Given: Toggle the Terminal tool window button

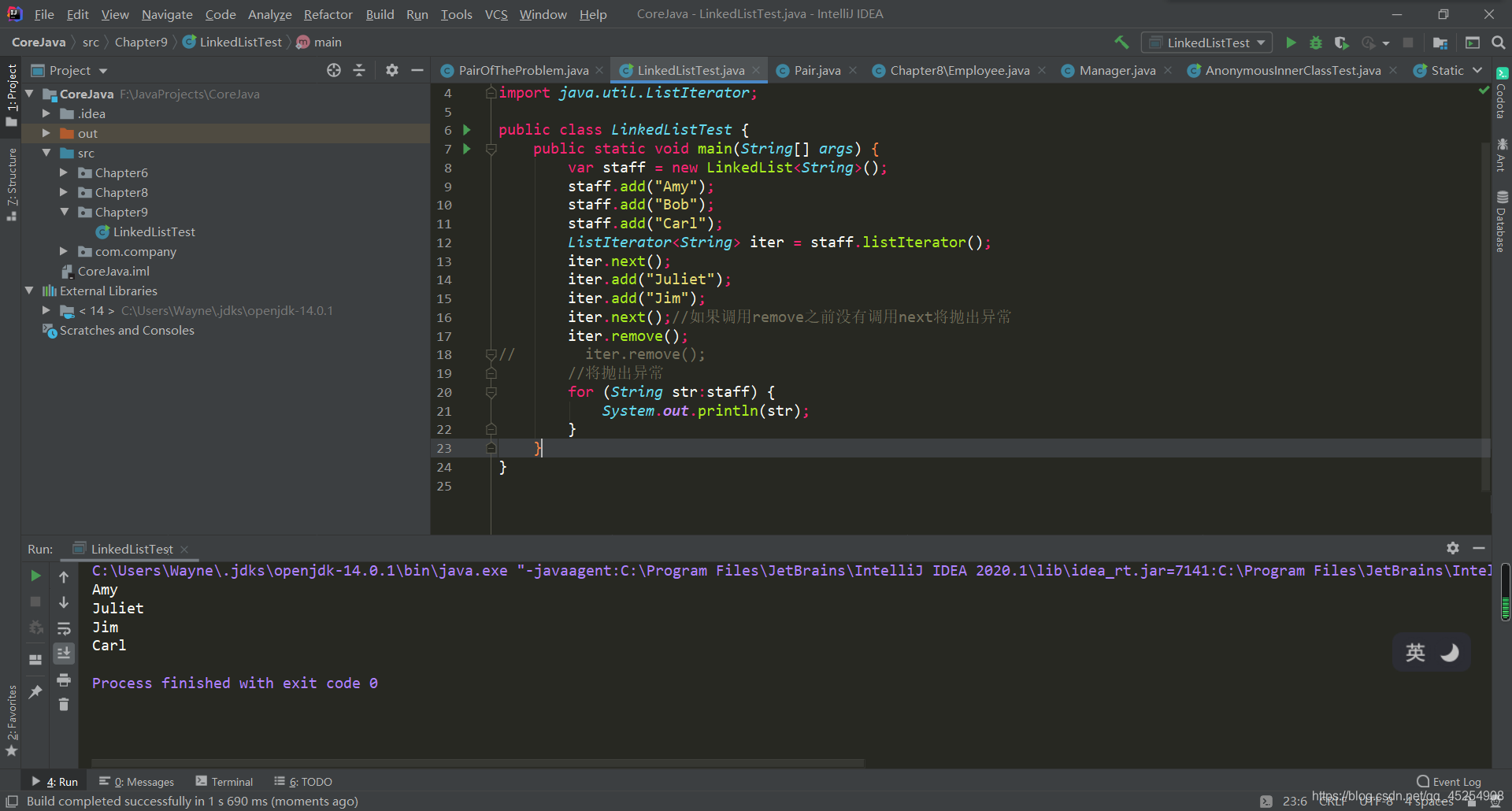Looking at the screenshot, I should click(224, 782).
